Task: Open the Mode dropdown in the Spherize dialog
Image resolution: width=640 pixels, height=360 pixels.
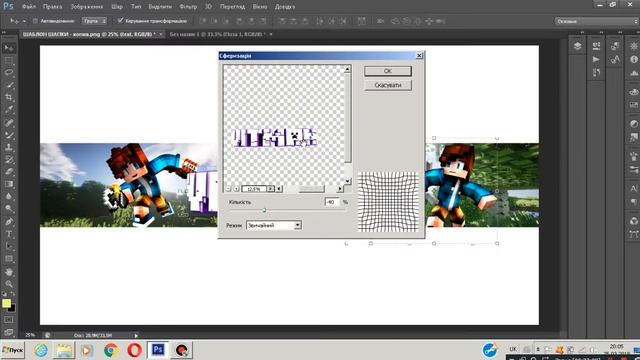Action: point(274,225)
